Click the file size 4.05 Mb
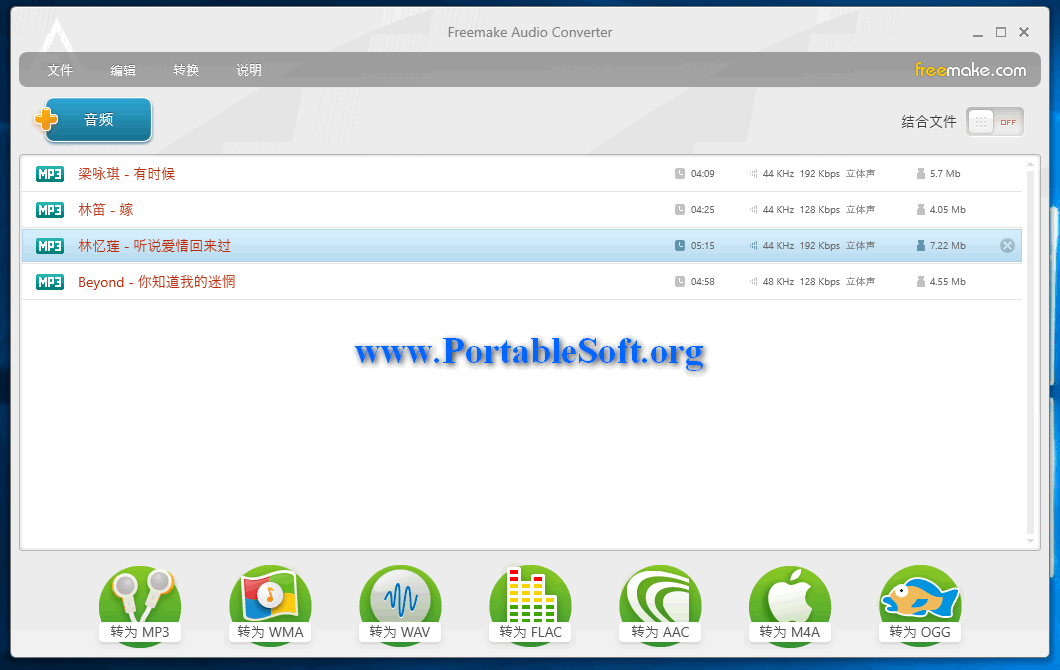Screen dimensions: 1060x670 (x=947, y=210)
